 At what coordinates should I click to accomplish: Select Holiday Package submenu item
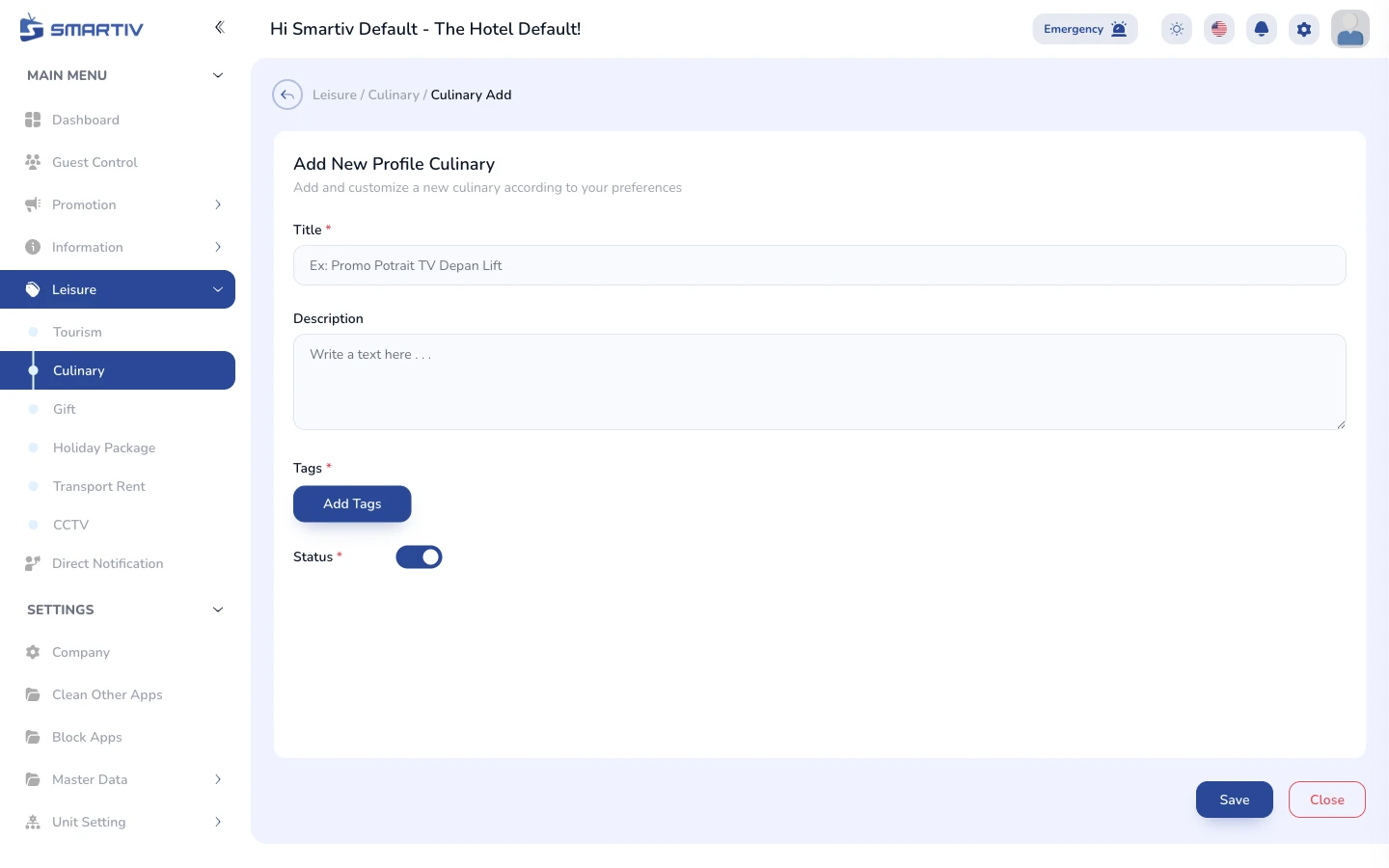pyautogui.click(x=118, y=448)
